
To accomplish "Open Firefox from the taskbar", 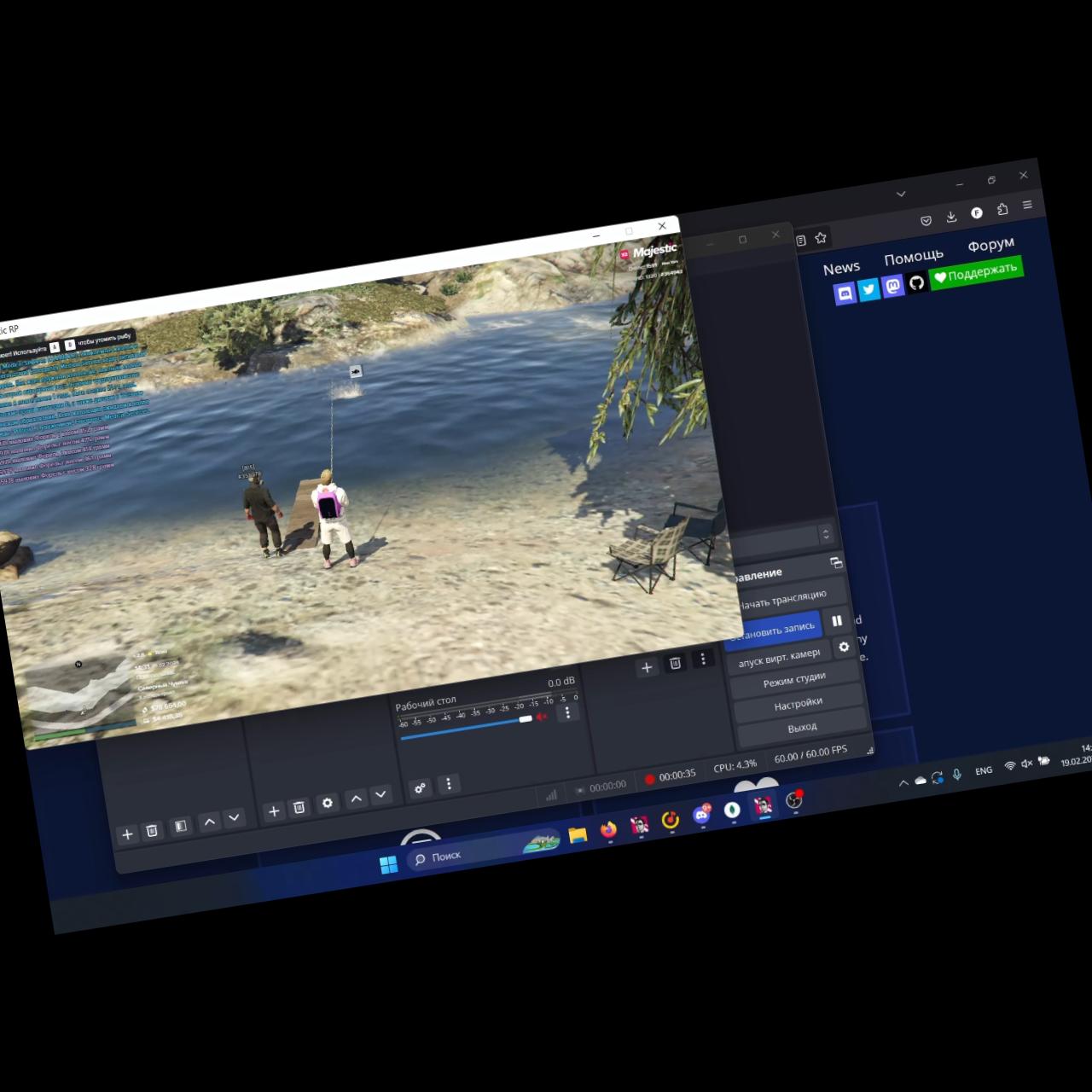I will [608, 830].
